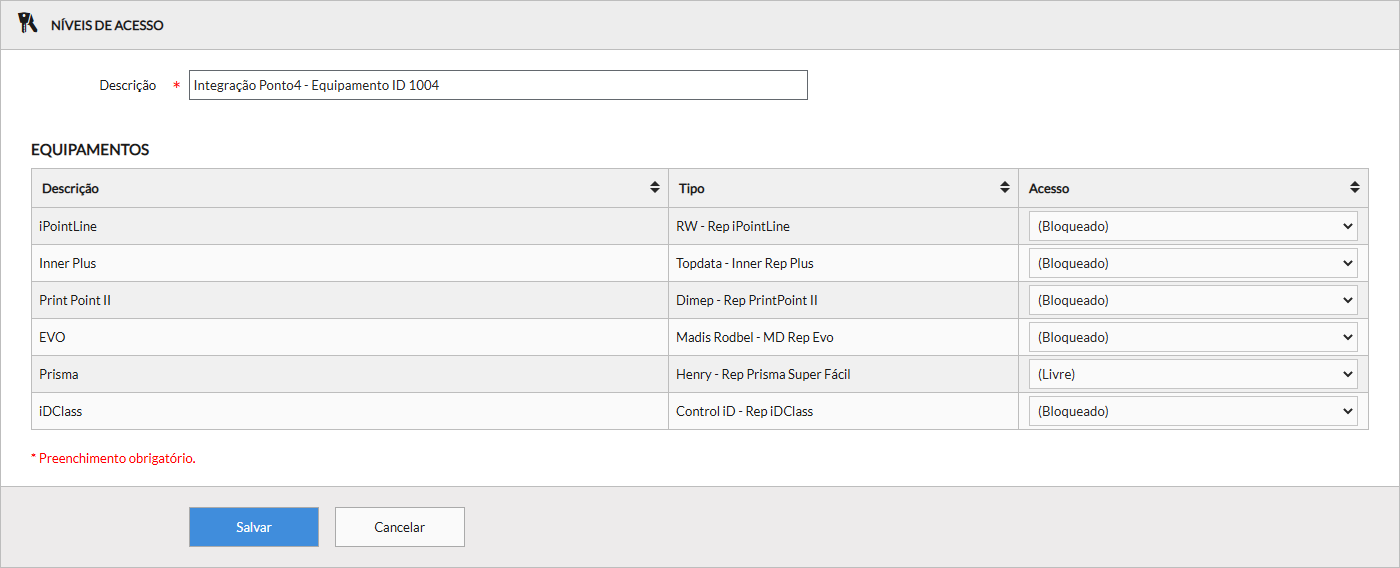This screenshot has width=1400, height=568.
Task: Select the iPointLine row description cell
Action: pyautogui.click(x=68, y=226)
